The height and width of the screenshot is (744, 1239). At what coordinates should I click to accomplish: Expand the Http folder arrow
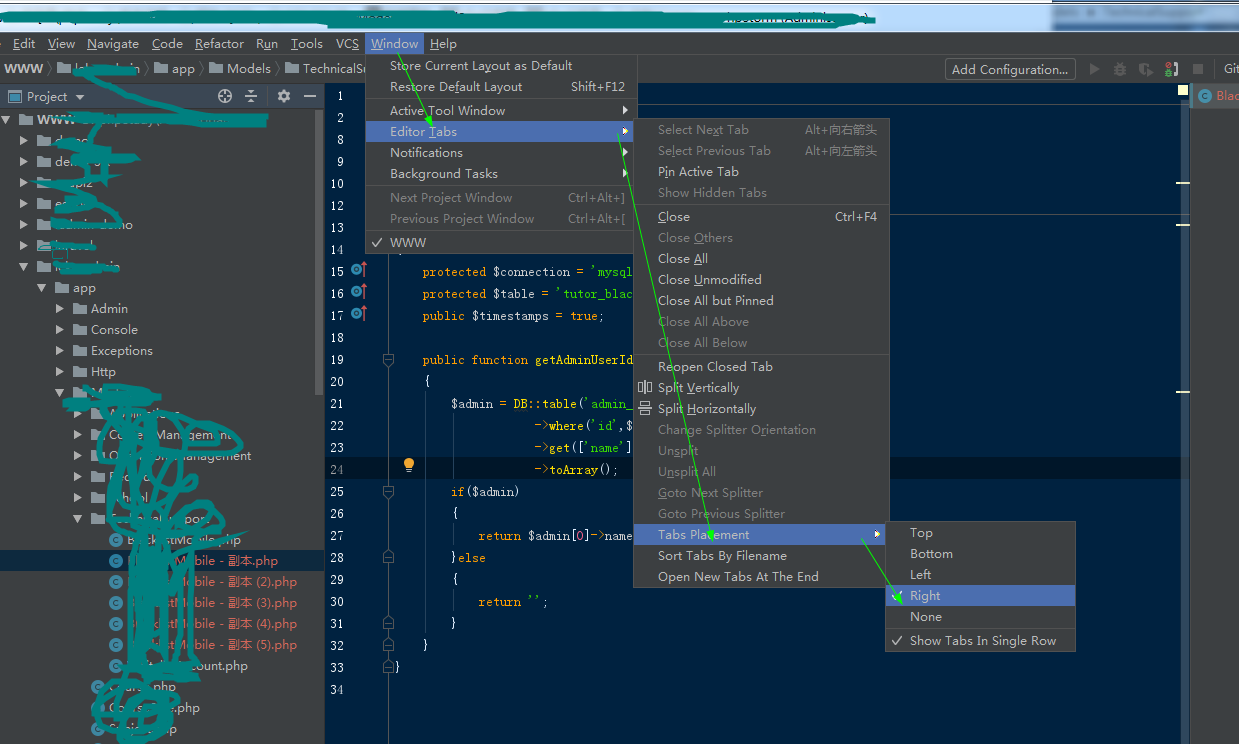click(60, 371)
